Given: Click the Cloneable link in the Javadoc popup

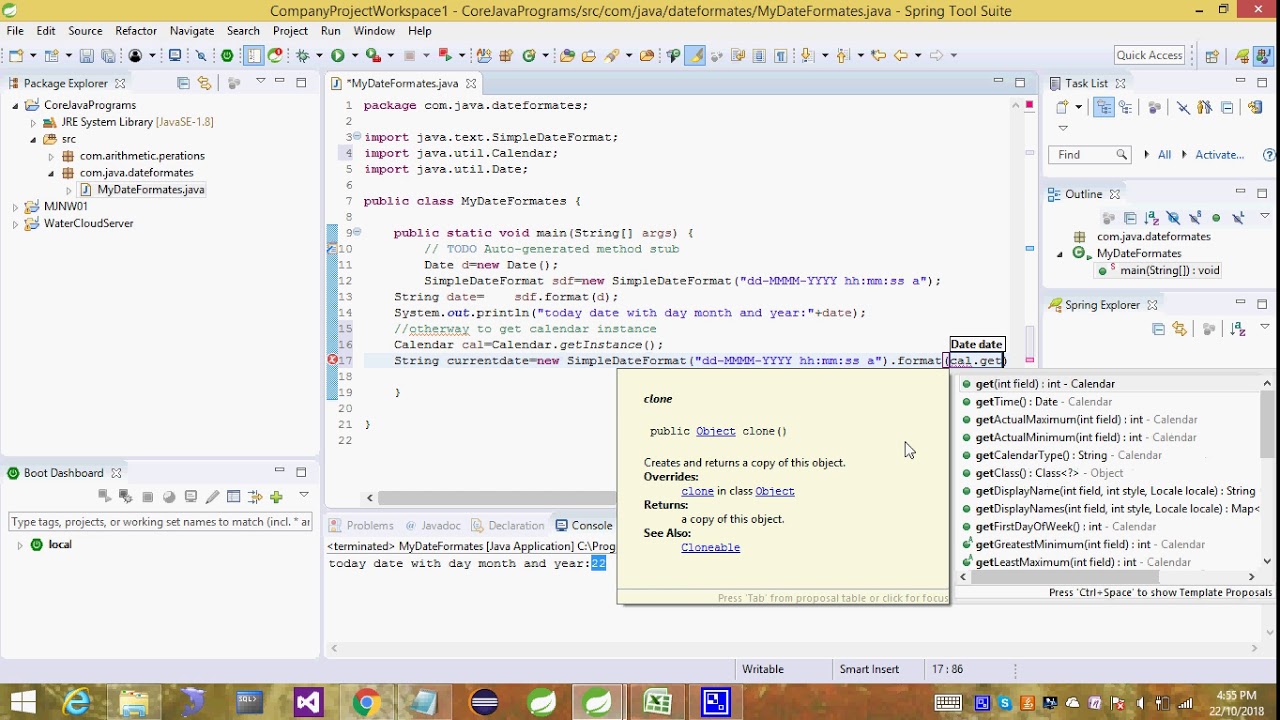Looking at the screenshot, I should click(x=710, y=547).
